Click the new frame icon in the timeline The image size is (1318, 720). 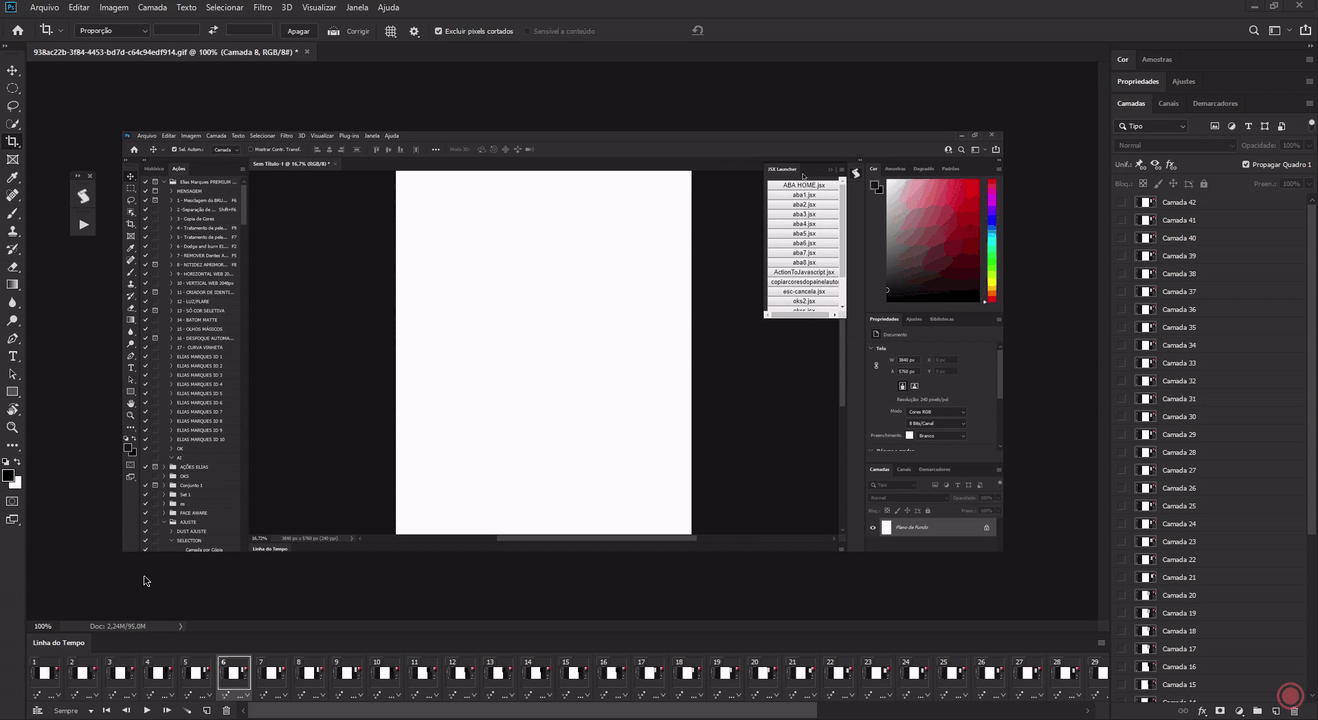point(207,710)
